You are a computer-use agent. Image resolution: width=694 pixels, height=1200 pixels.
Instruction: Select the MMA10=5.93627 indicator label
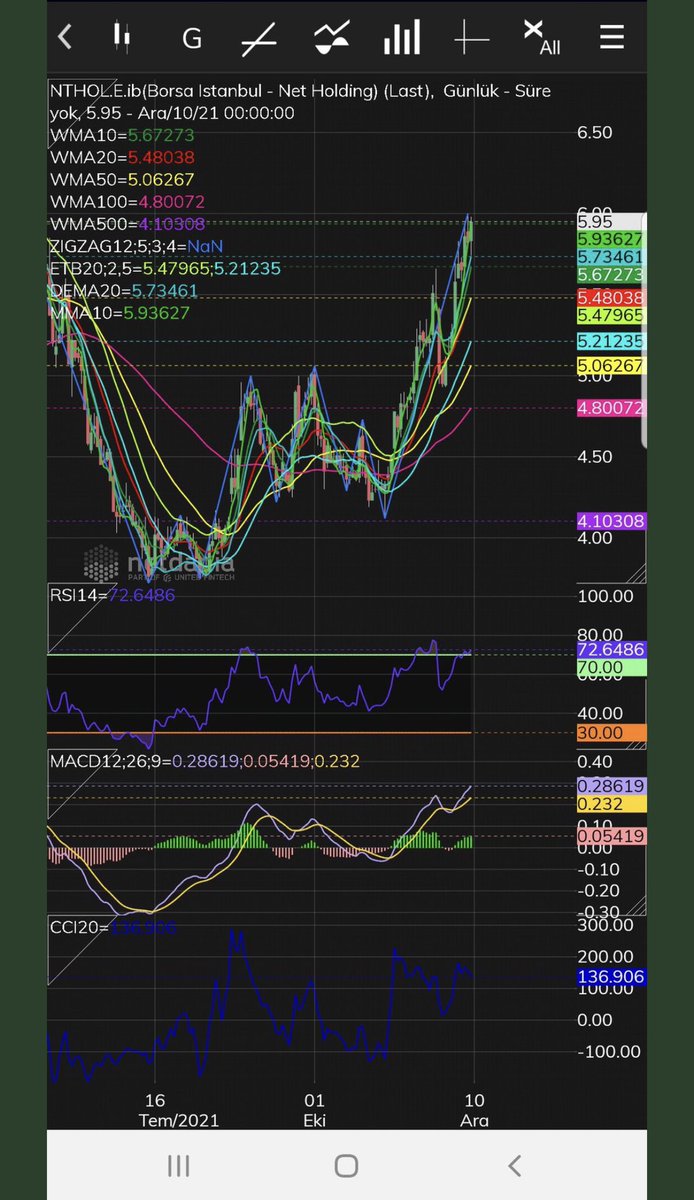click(119, 313)
